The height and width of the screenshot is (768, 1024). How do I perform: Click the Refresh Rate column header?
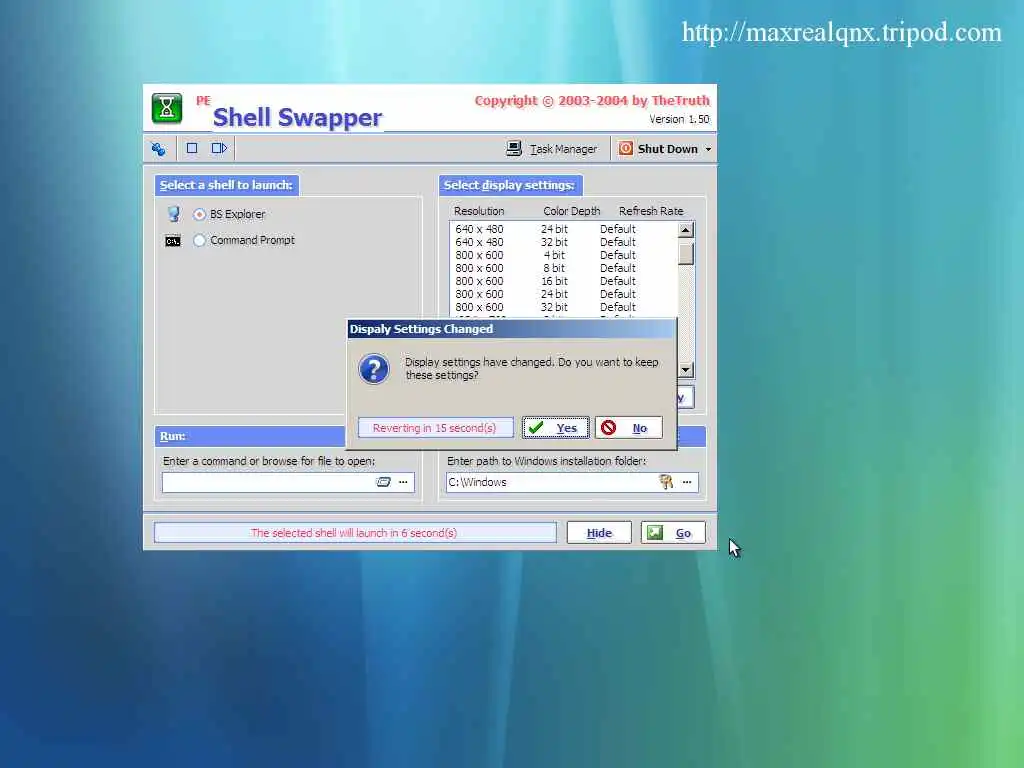click(651, 211)
